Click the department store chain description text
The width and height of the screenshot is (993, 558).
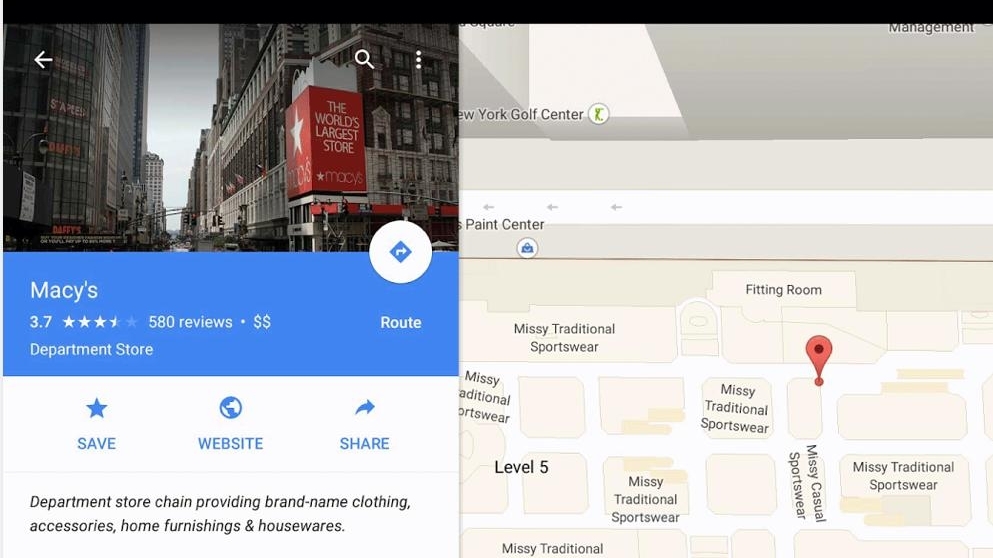click(220, 514)
